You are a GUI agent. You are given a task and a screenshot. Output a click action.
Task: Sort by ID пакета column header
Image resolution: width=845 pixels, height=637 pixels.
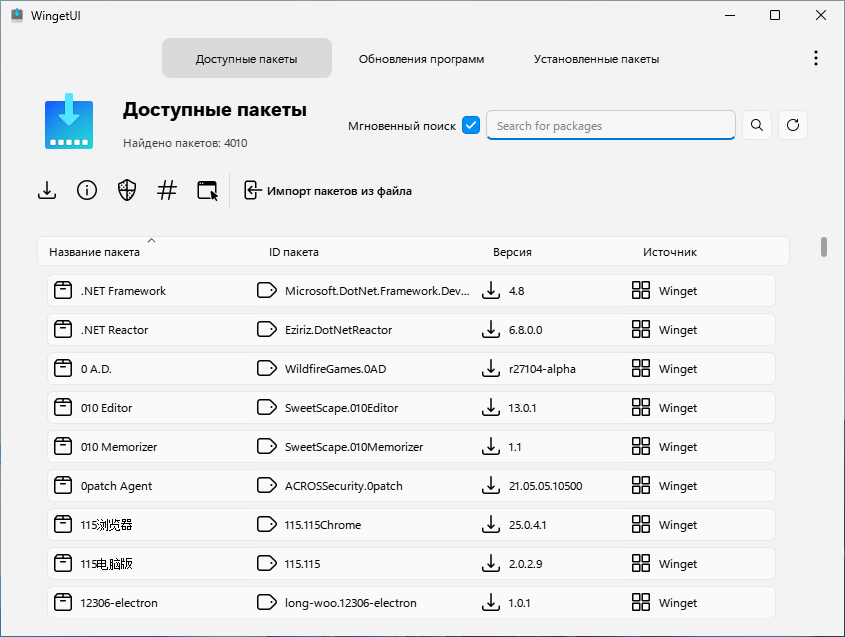(294, 252)
